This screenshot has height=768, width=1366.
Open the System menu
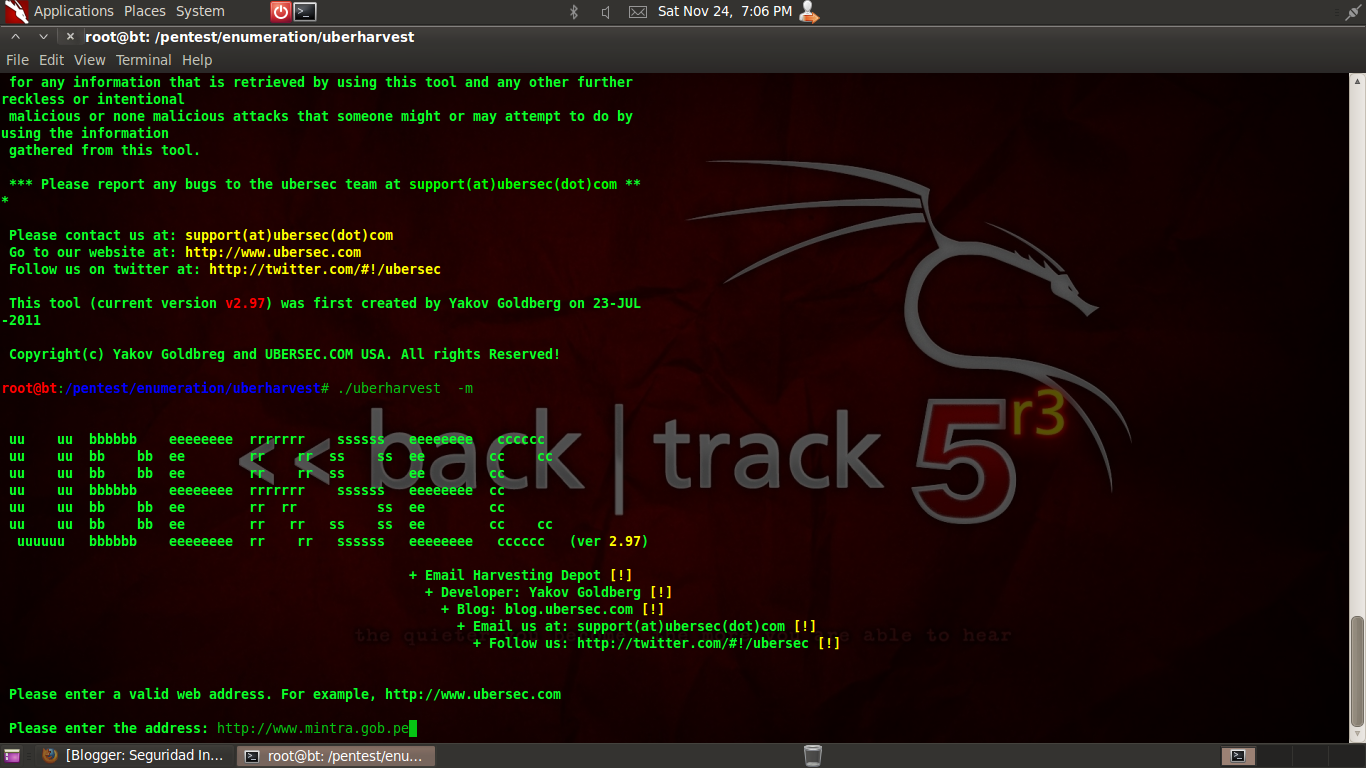[x=200, y=11]
